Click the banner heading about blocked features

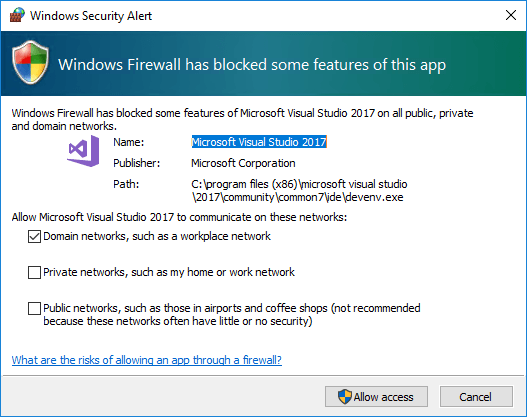click(252, 65)
